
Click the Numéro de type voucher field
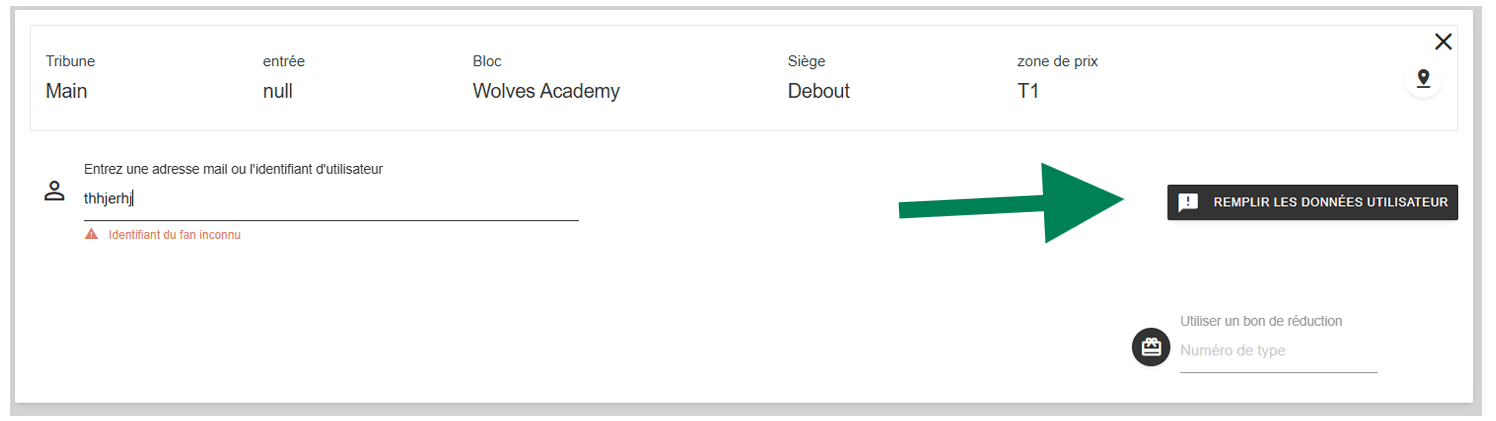point(1277,351)
